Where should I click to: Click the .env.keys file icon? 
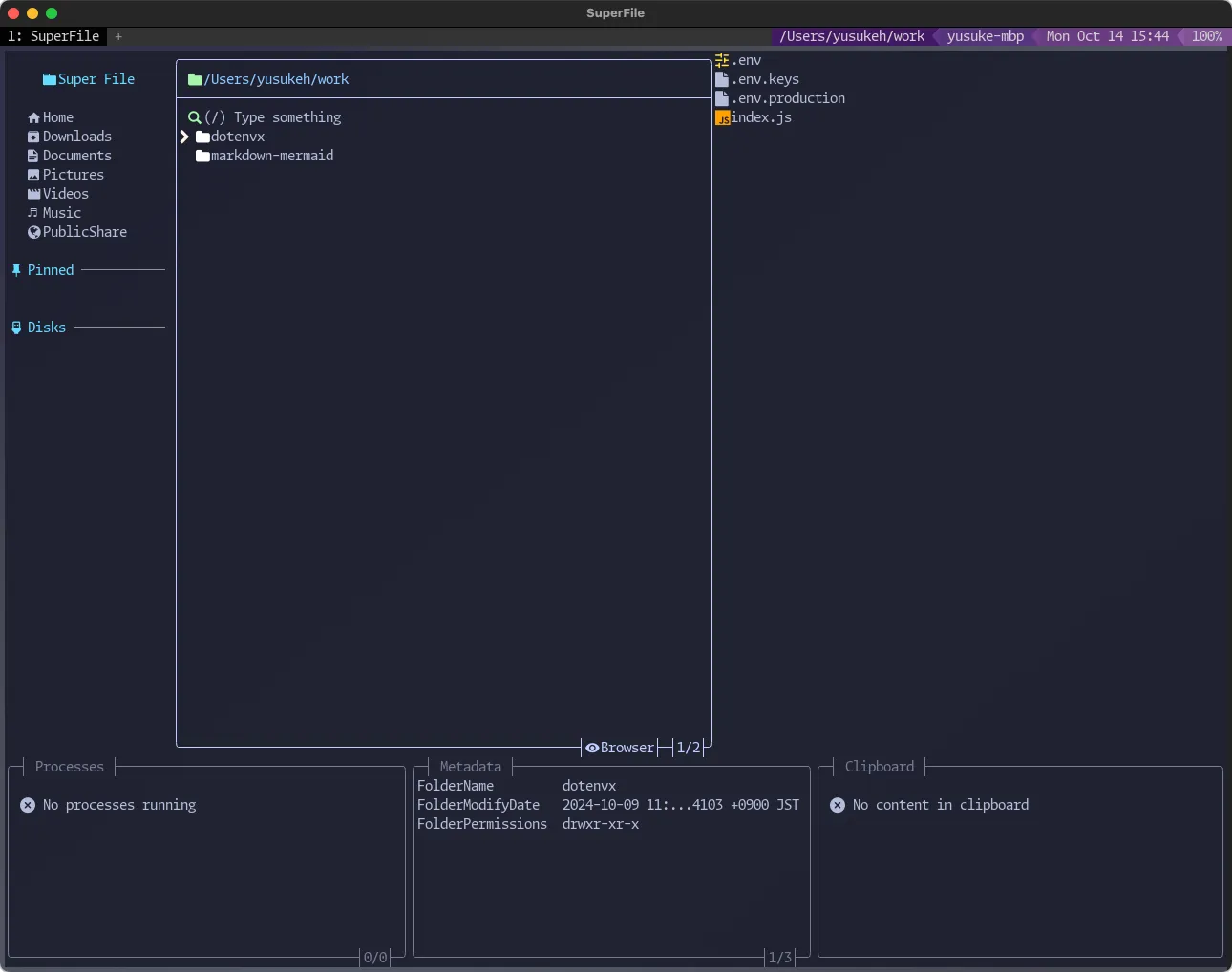click(722, 79)
